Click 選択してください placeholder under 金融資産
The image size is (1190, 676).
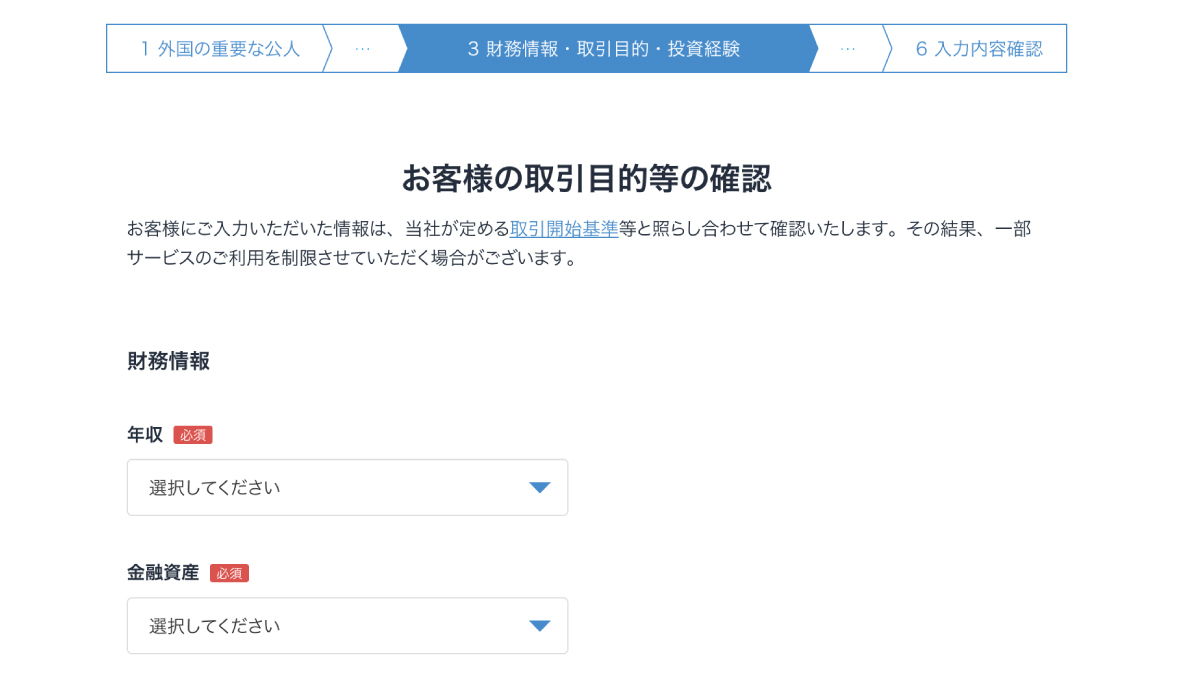tap(215, 626)
